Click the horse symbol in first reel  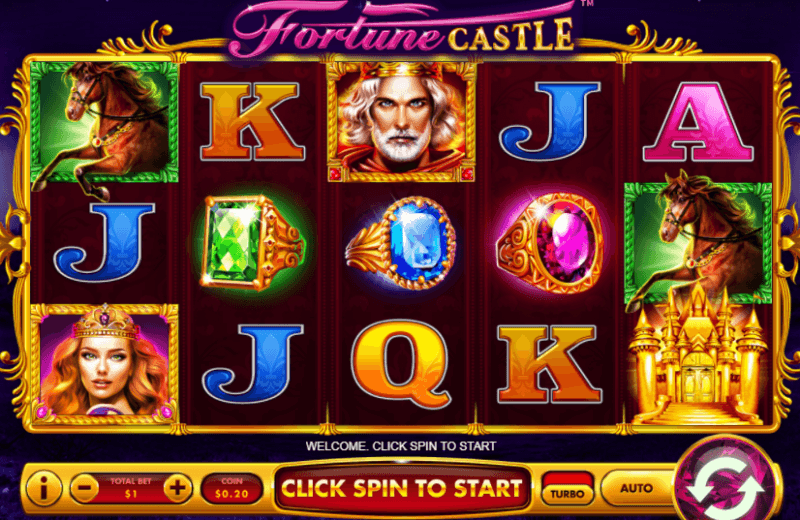pyautogui.click(x=105, y=128)
